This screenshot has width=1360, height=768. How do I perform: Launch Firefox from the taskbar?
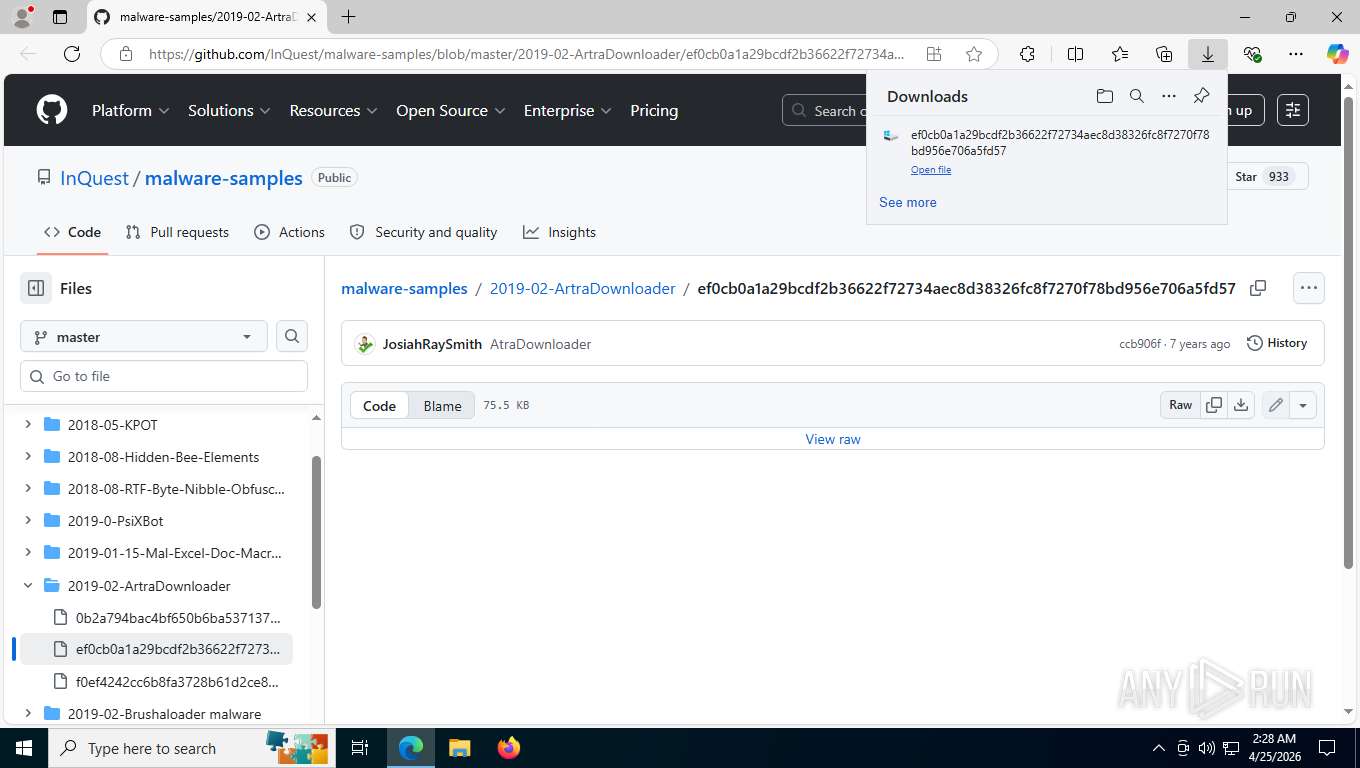(x=509, y=748)
